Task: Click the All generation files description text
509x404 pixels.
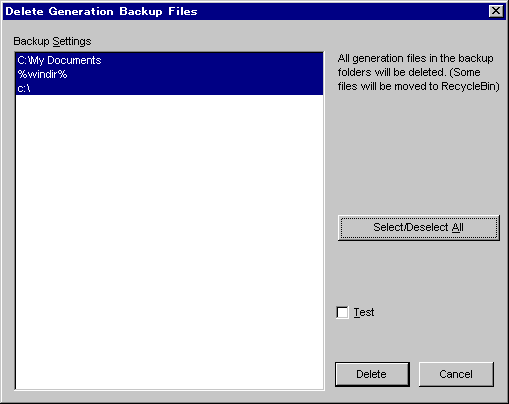Action: click(x=418, y=72)
